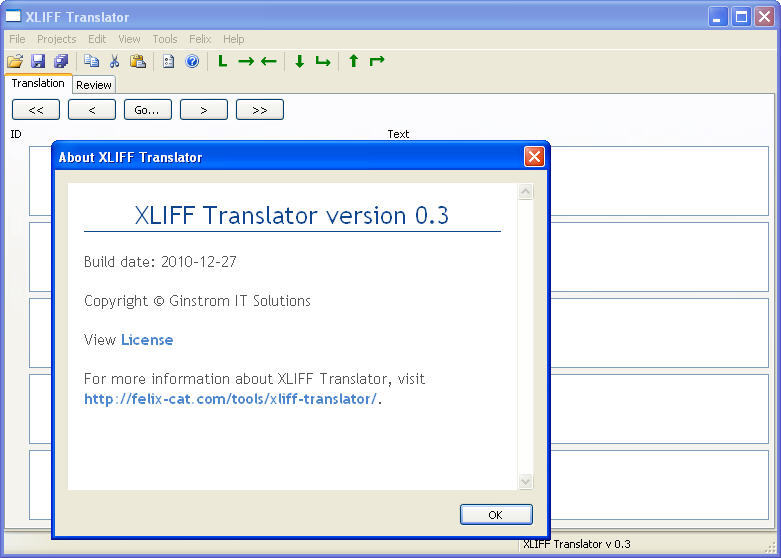Viewport: 781px width, 558px height.
Task: Click the Copy toolbar icon
Action: [91, 61]
